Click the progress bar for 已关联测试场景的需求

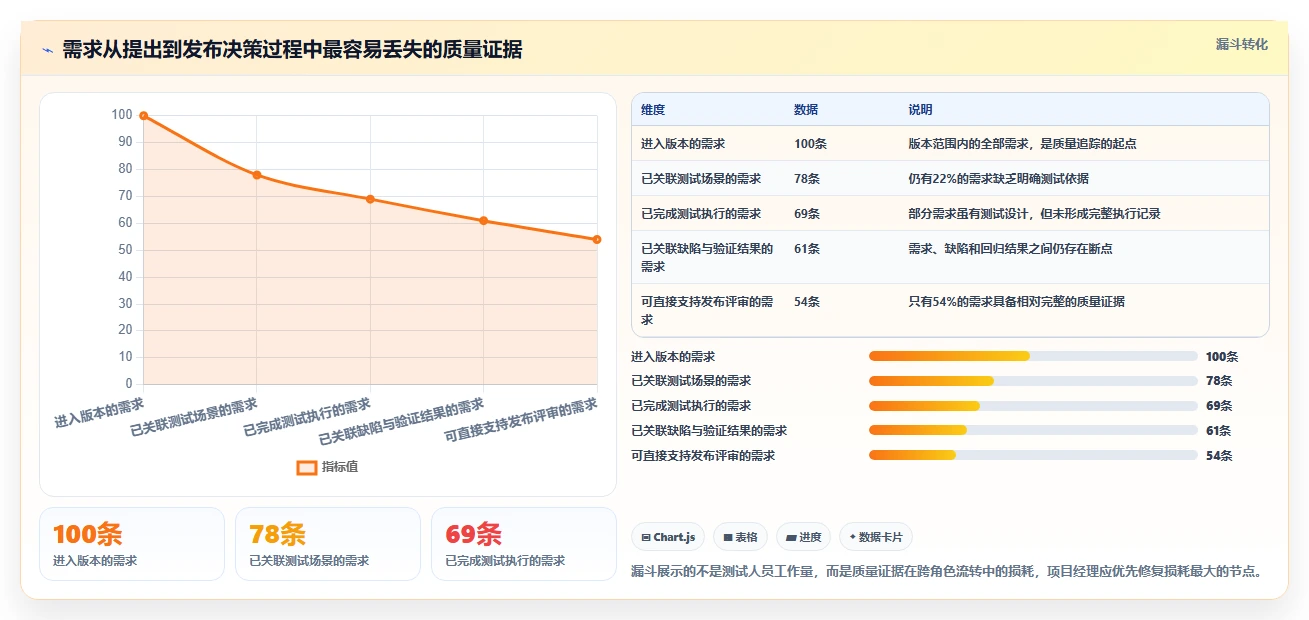[1033, 381]
